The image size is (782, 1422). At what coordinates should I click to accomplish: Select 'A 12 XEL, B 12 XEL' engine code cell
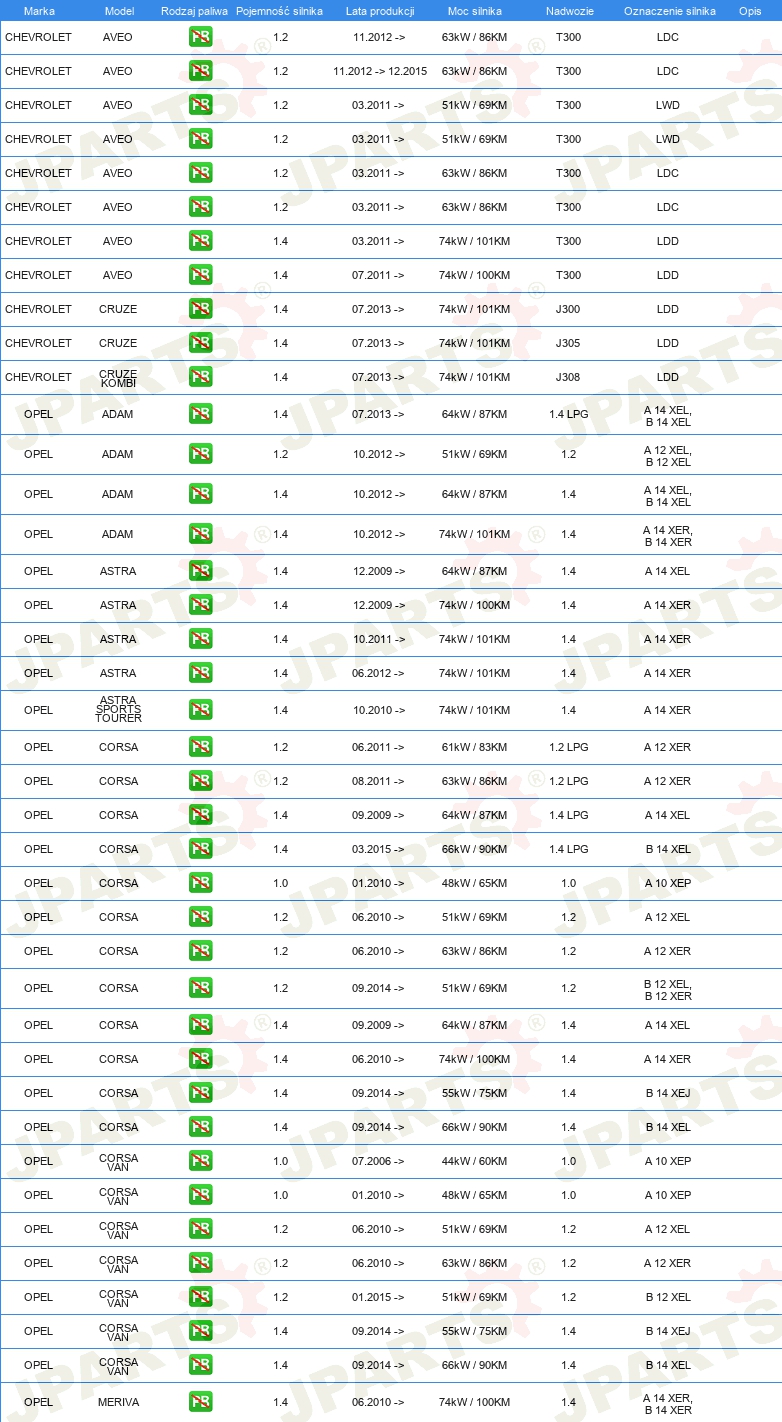coord(667,456)
